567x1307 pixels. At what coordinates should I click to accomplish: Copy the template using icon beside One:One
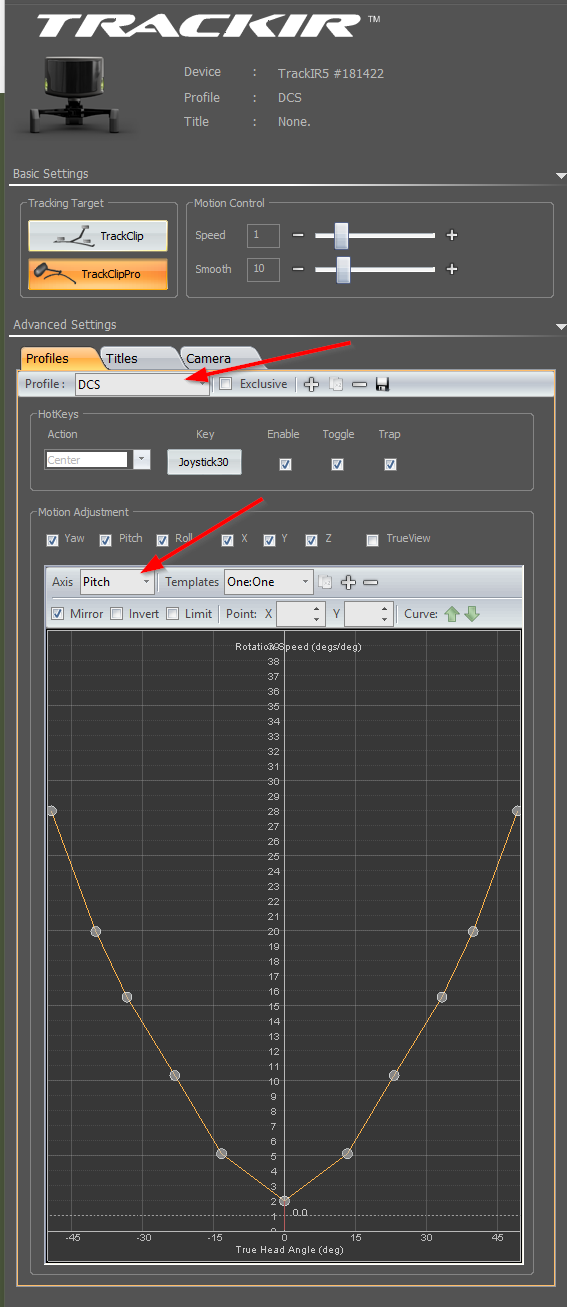point(325,582)
